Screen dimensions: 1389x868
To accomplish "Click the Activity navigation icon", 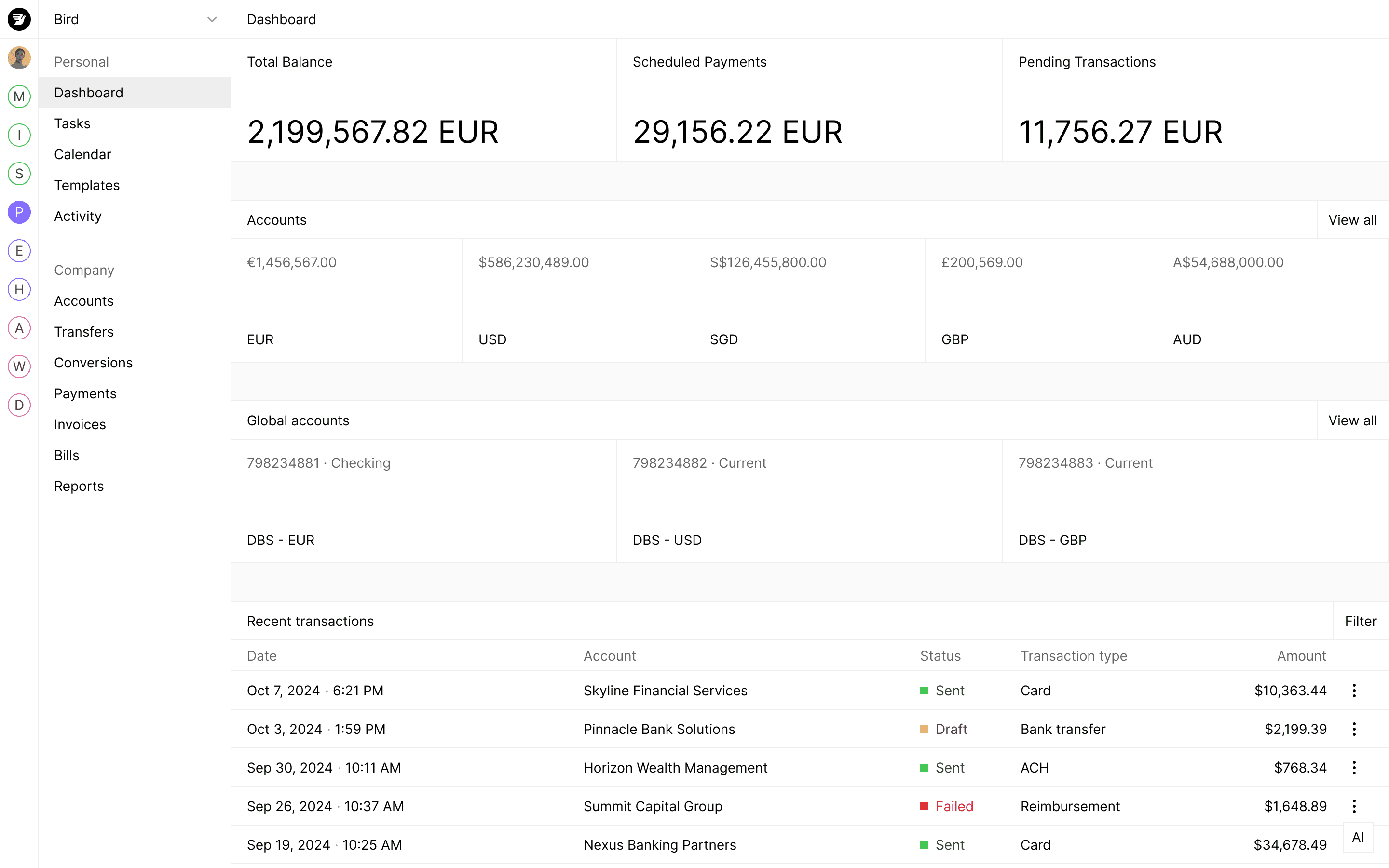I will (x=78, y=216).
